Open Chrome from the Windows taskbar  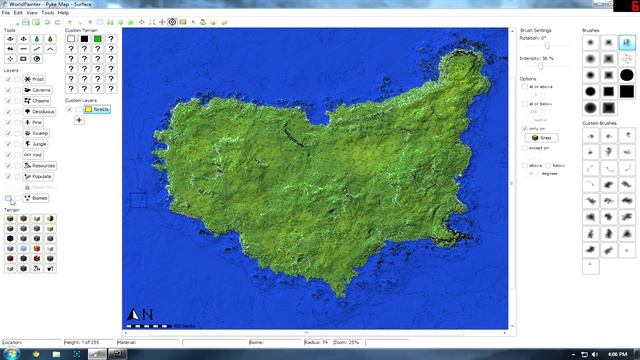36,354
